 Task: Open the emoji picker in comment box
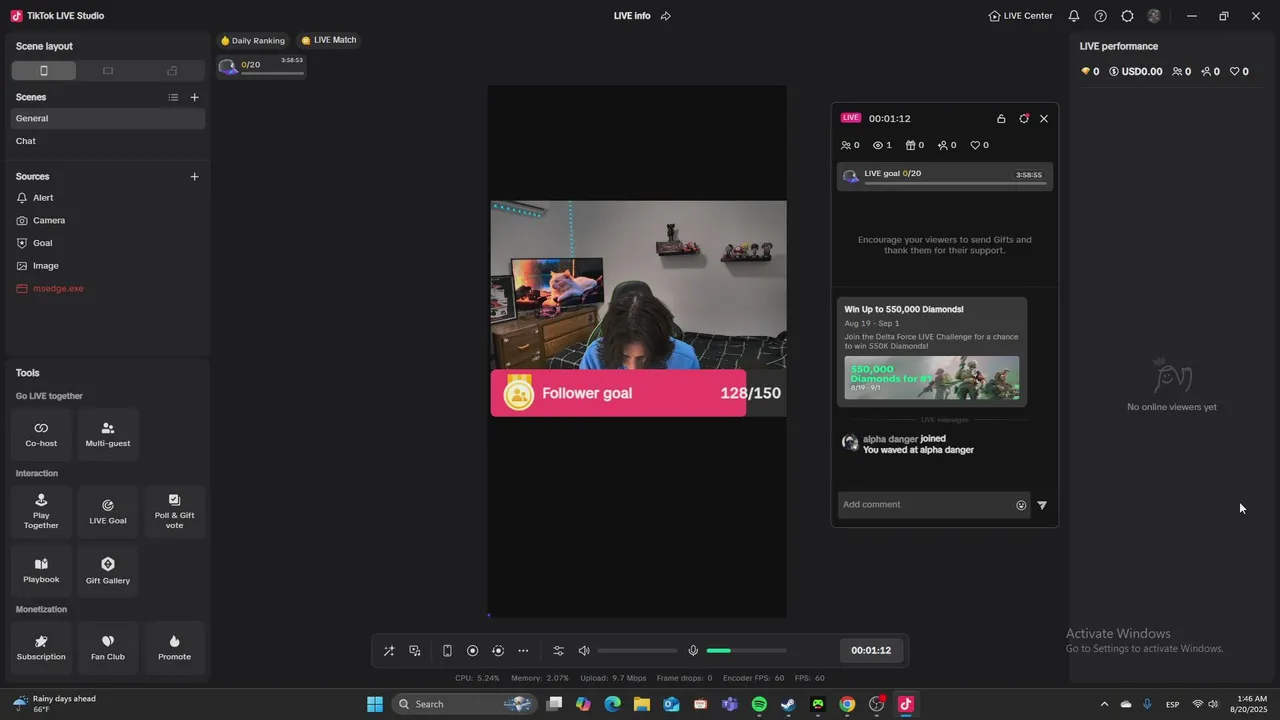1021,505
